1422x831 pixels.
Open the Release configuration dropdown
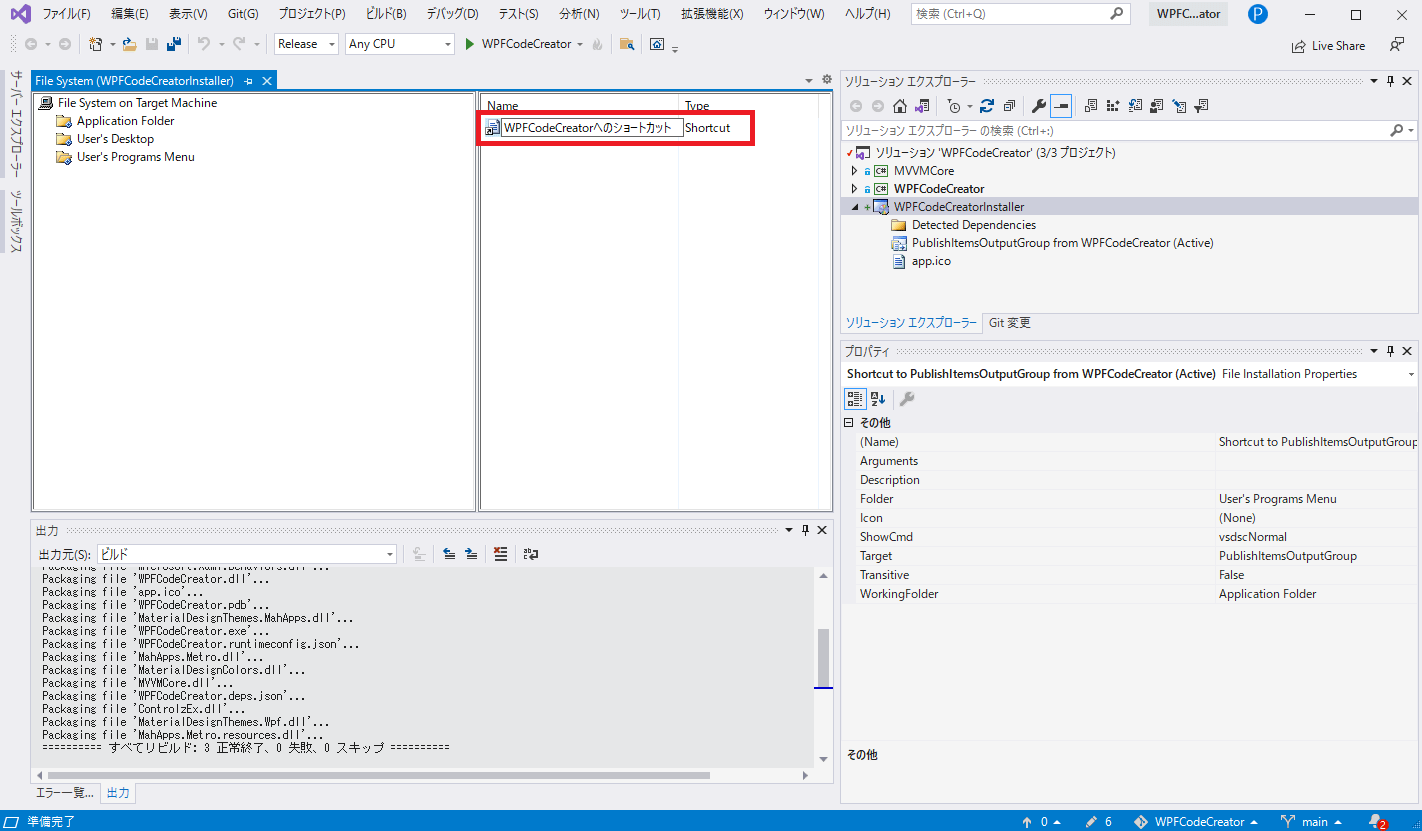click(x=306, y=44)
